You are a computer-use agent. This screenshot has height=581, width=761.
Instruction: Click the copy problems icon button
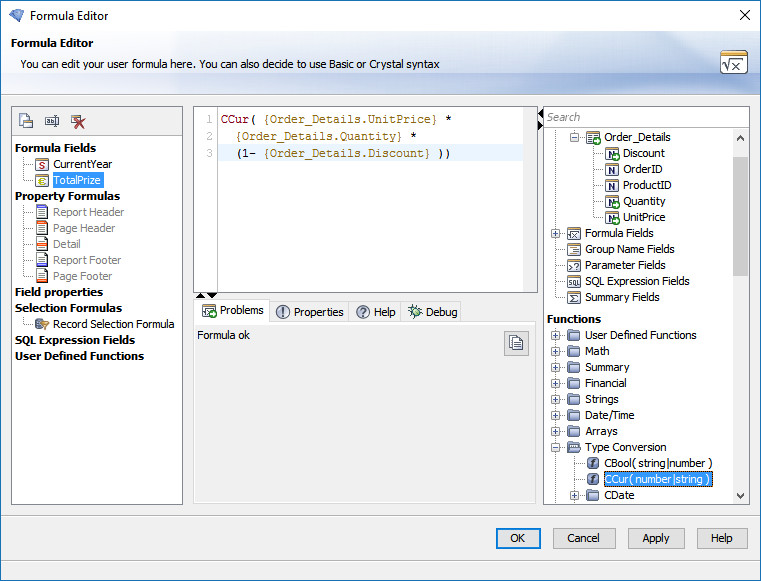(515, 343)
